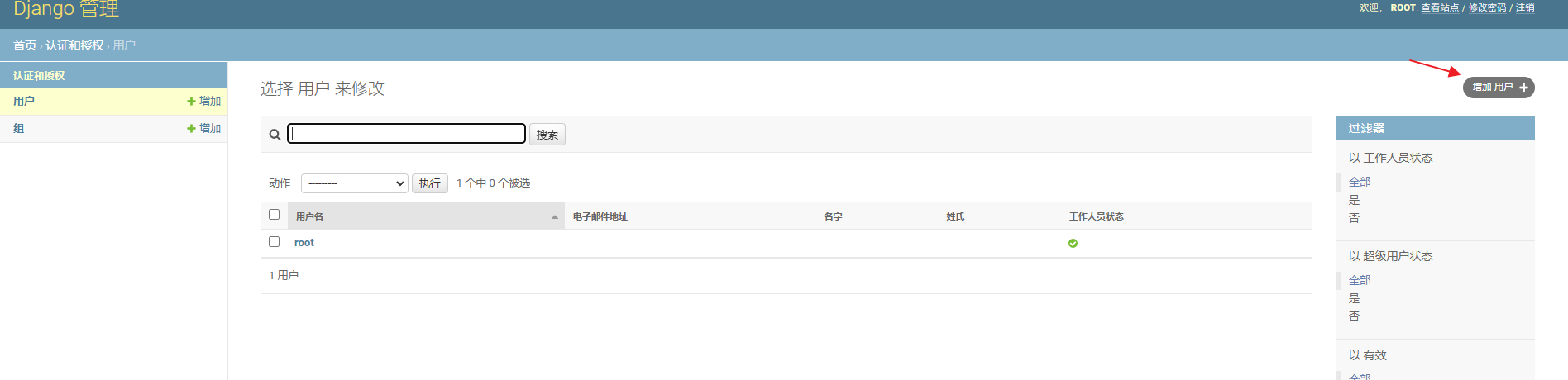
Task: Open 用户 in the sidebar
Action: 24,101
